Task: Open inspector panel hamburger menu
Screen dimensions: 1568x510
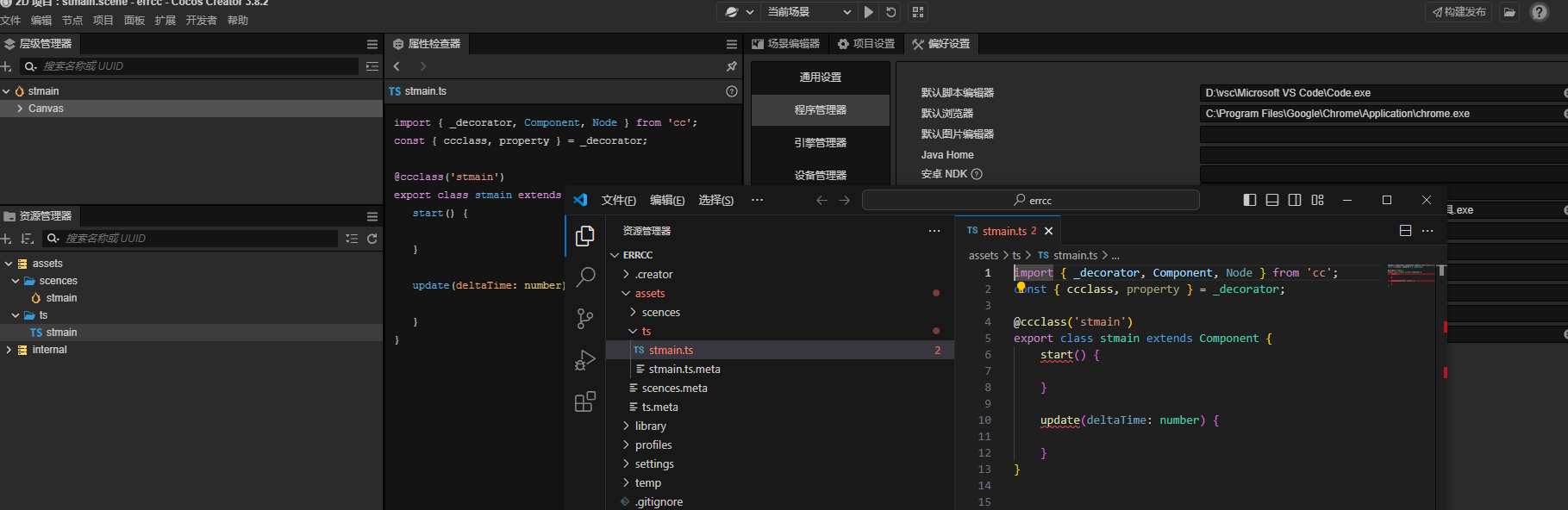Action: click(x=732, y=44)
